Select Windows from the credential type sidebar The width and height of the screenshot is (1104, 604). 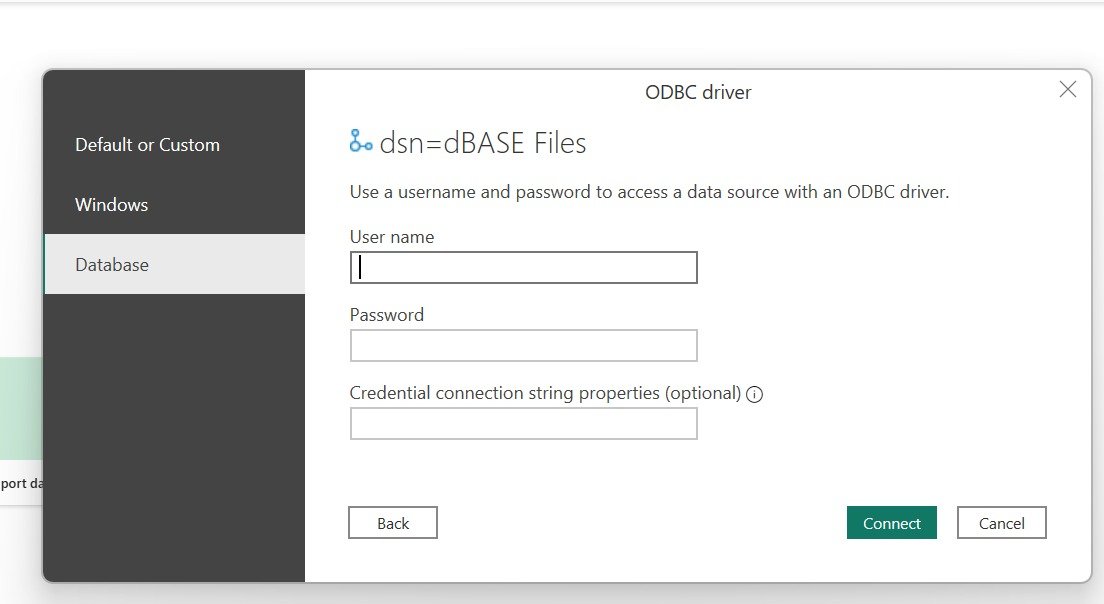[111, 204]
